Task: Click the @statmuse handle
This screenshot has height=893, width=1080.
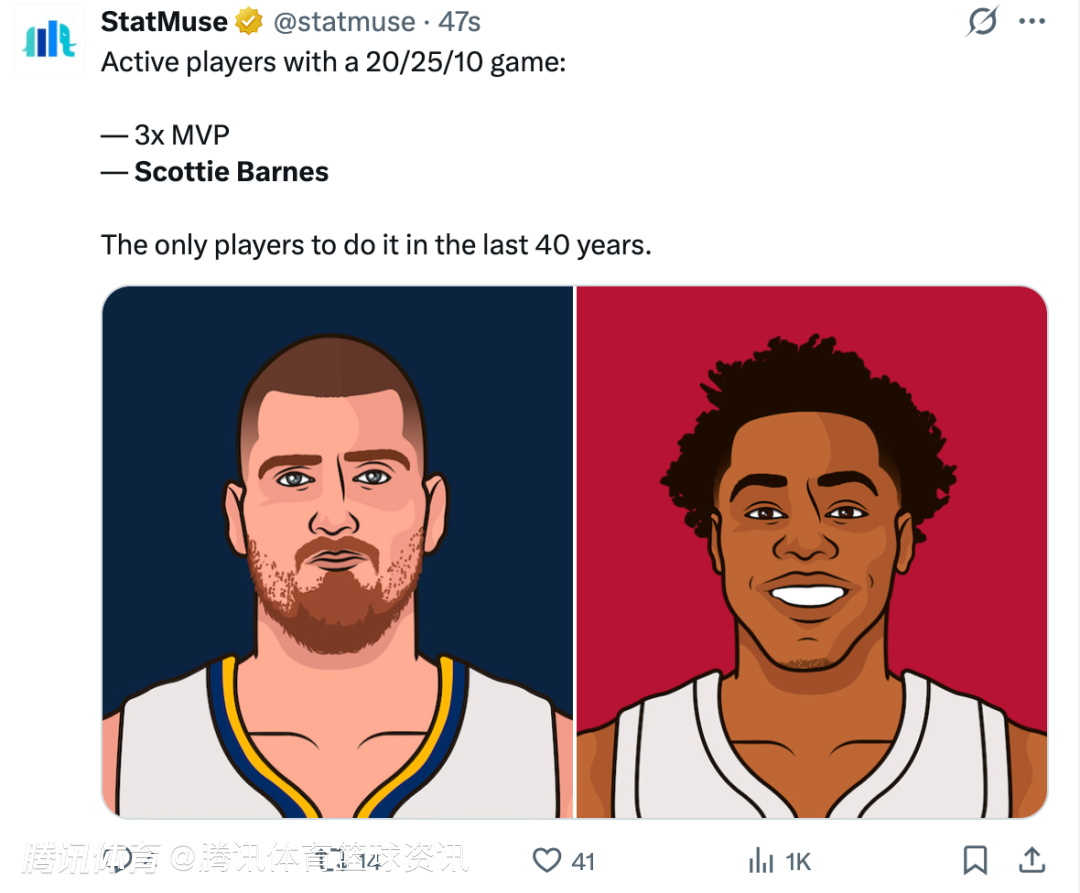Action: pyautogui.click(x=344, y=21)
